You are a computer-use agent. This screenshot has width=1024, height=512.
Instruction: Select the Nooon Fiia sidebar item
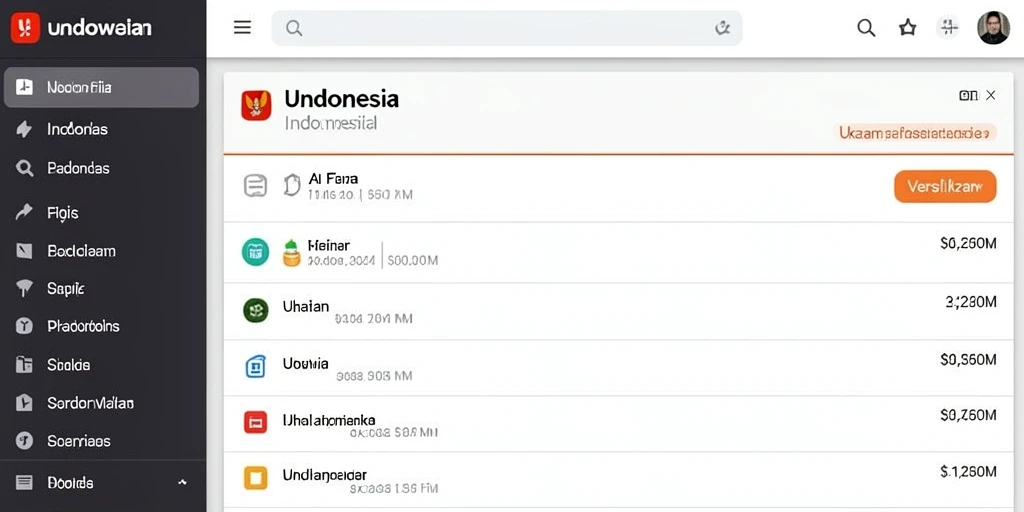click(x=101, y=87)
